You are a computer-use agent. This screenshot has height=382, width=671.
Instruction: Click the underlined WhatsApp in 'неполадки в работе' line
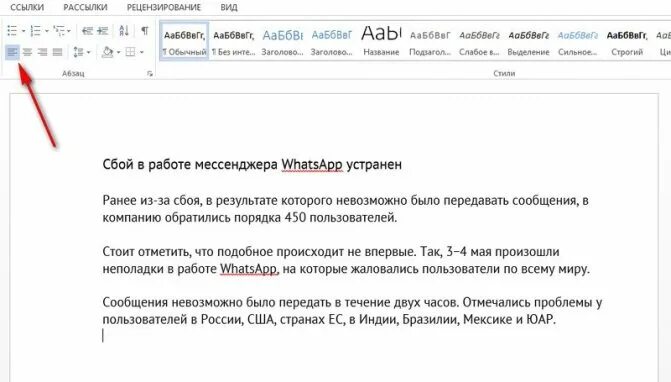coord(249,269)
